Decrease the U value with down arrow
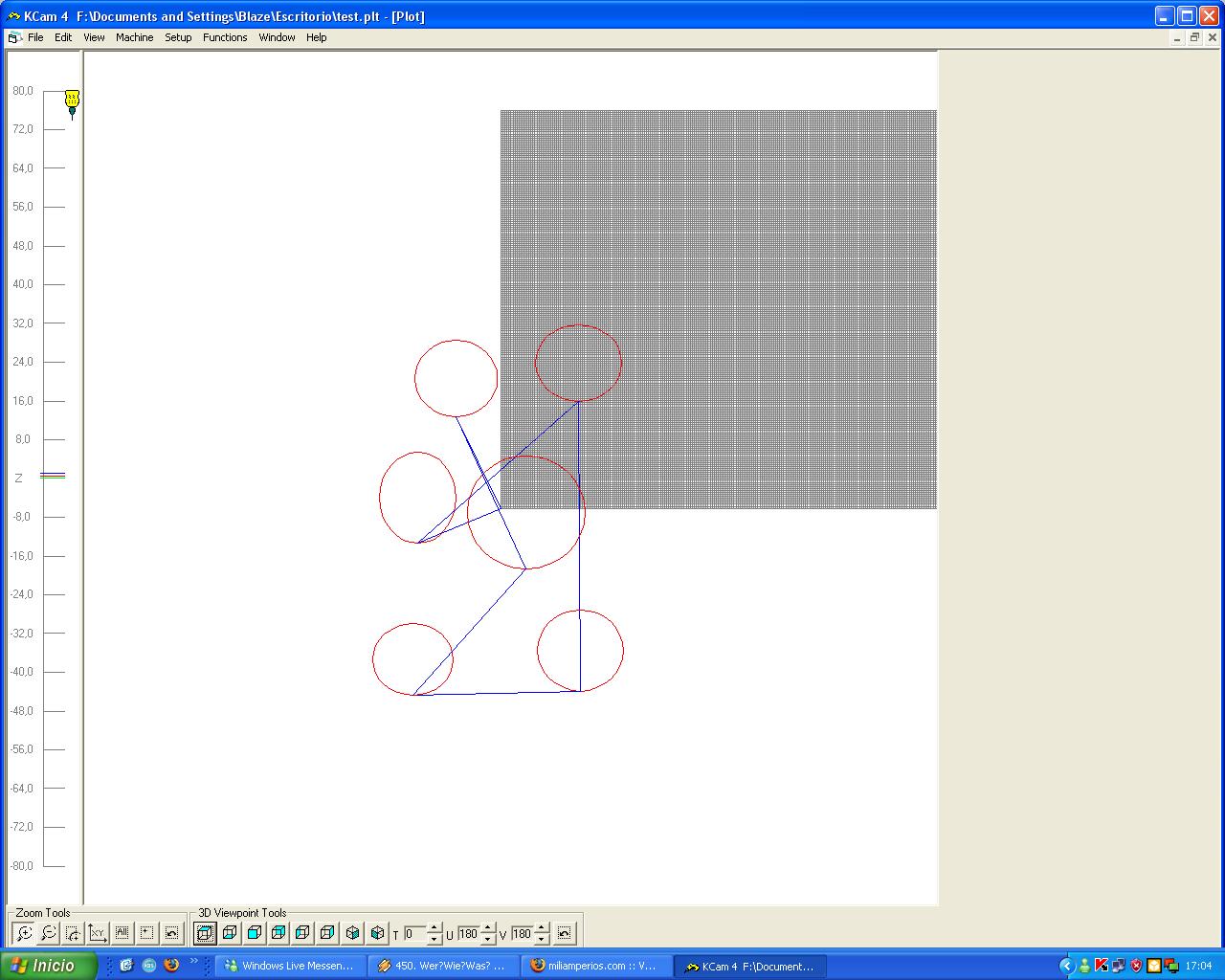The image size is (1225, 980). point(488,939)
